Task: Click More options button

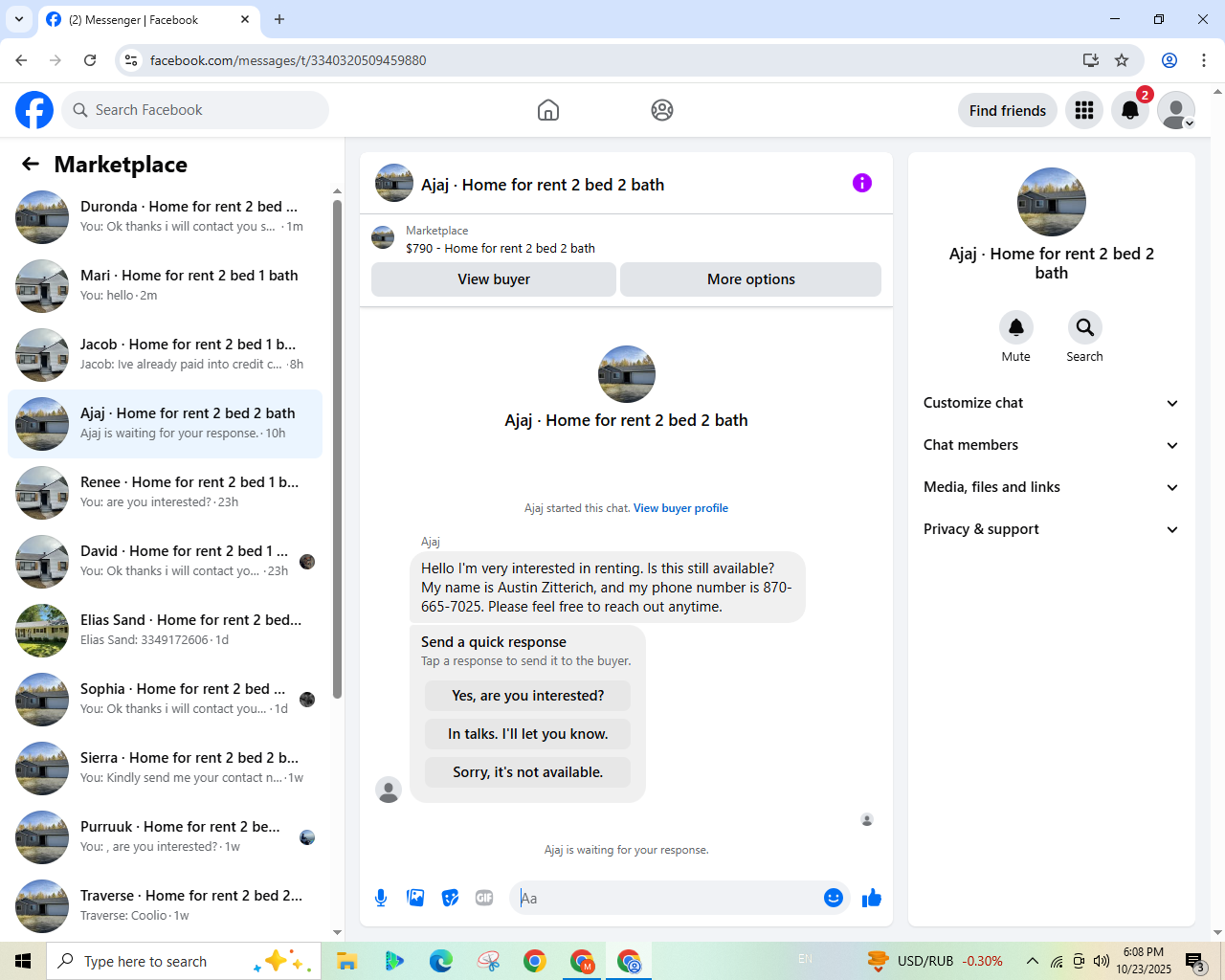Action: [x=751, y=279]
